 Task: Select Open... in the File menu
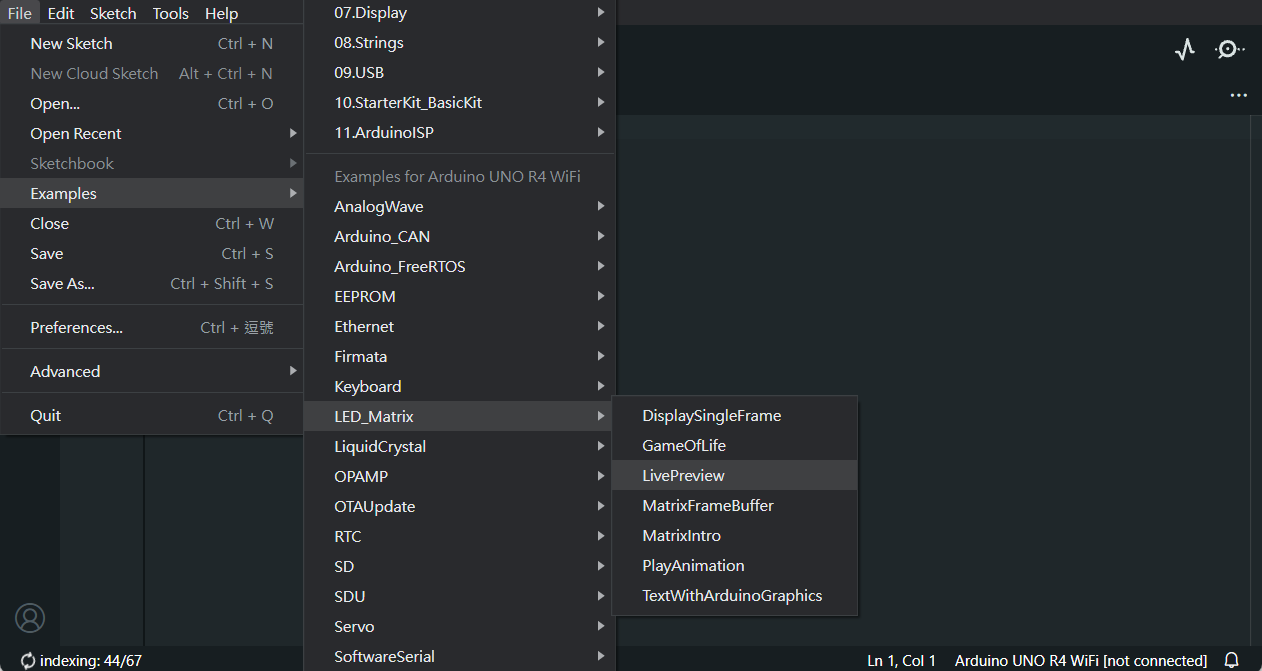click(152, 104)
